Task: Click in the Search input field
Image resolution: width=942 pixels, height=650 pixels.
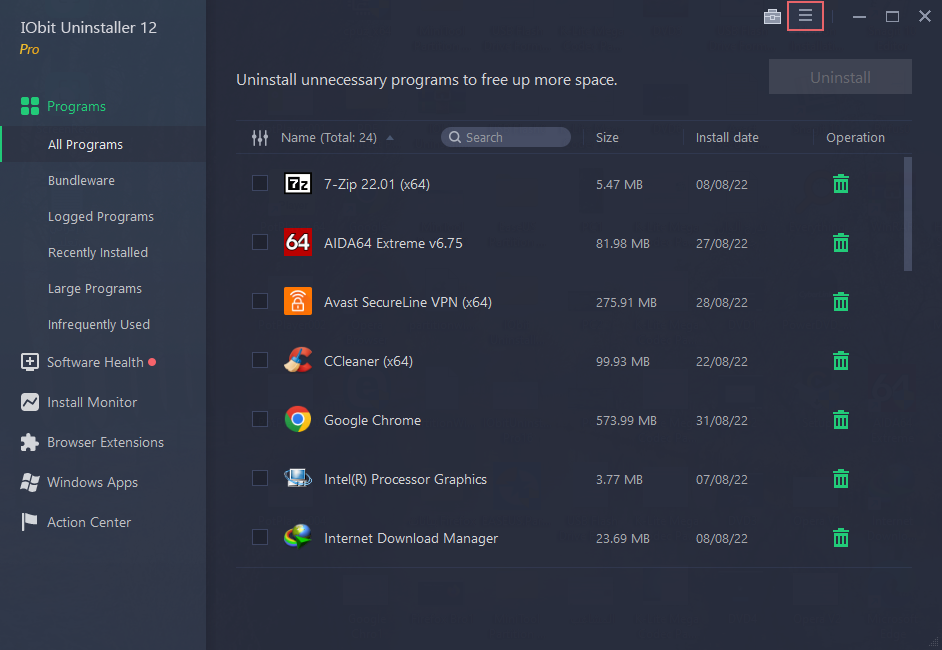Action: click(506, 137)
